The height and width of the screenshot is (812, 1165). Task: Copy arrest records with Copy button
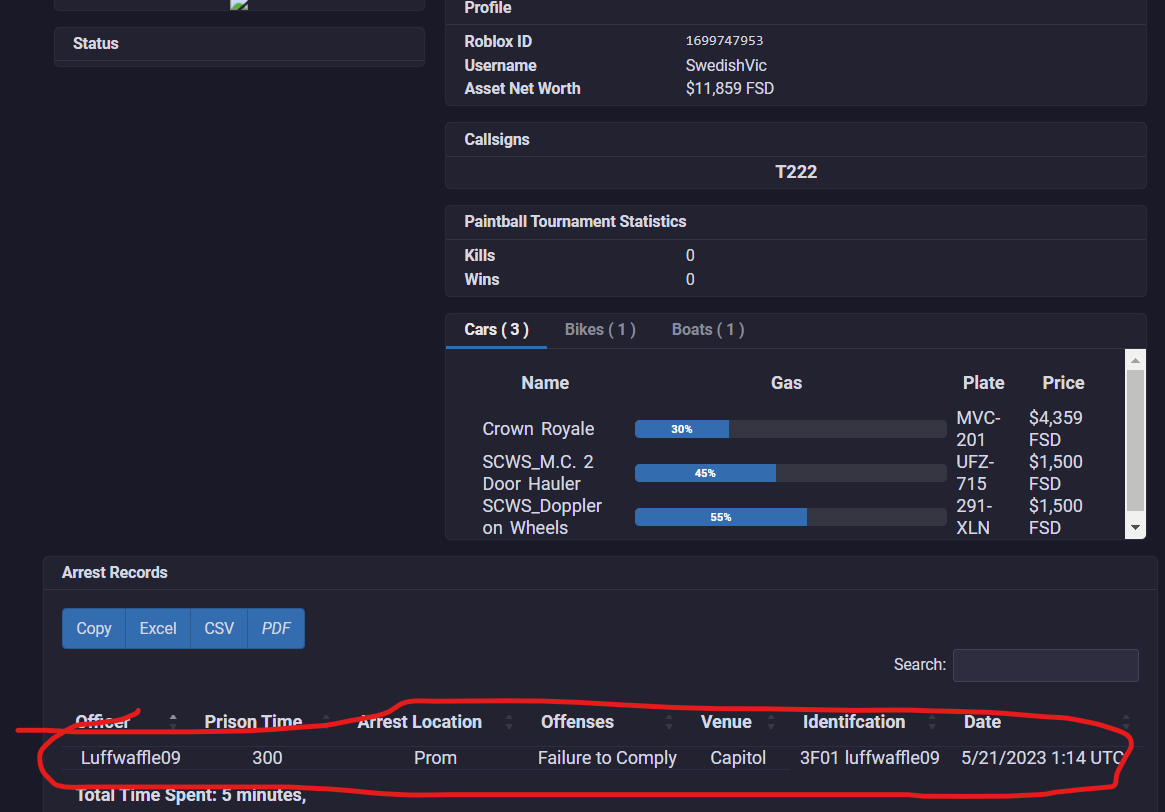(94, 629)
